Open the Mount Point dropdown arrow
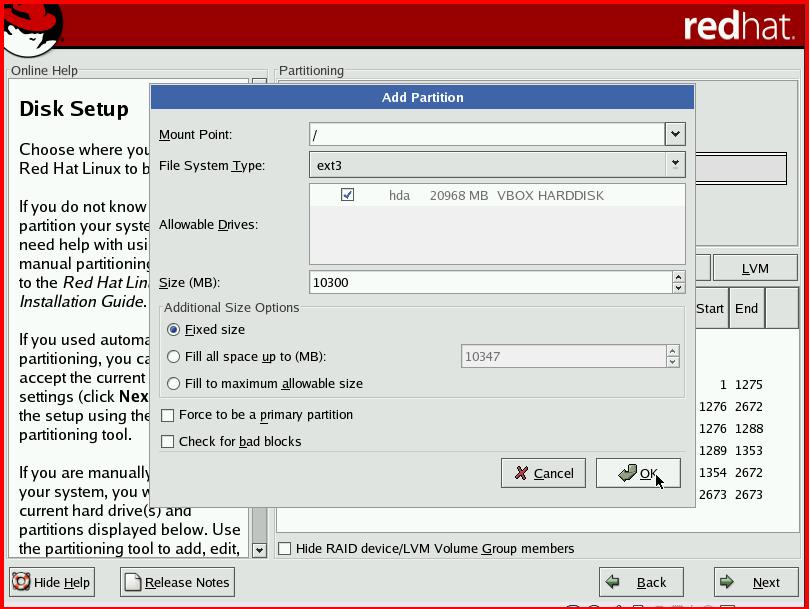The image size is (810, 609). coord(675,134)
